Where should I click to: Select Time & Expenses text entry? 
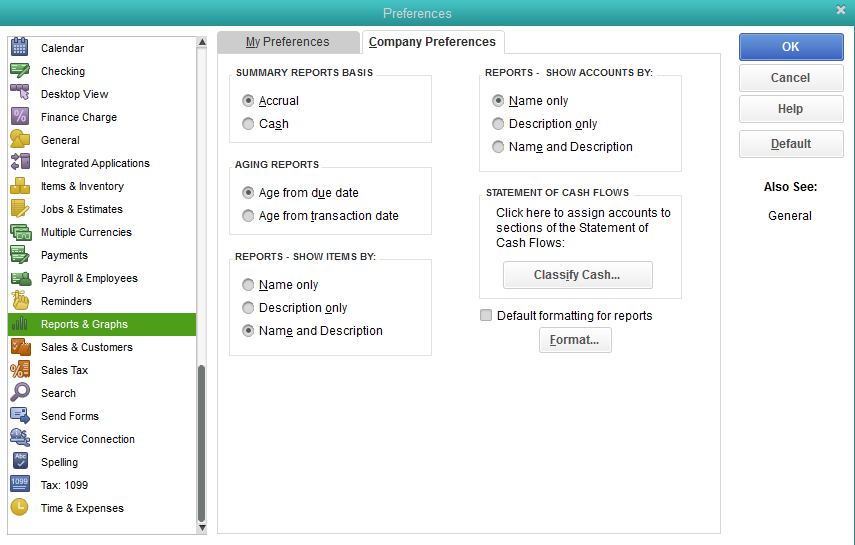coord(82,508)
